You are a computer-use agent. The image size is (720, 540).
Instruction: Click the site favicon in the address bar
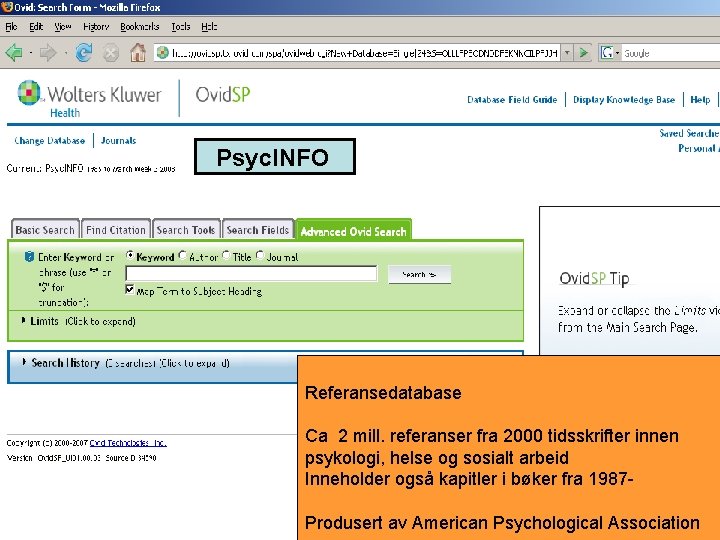pyautogui.click(x=163, y=53)
